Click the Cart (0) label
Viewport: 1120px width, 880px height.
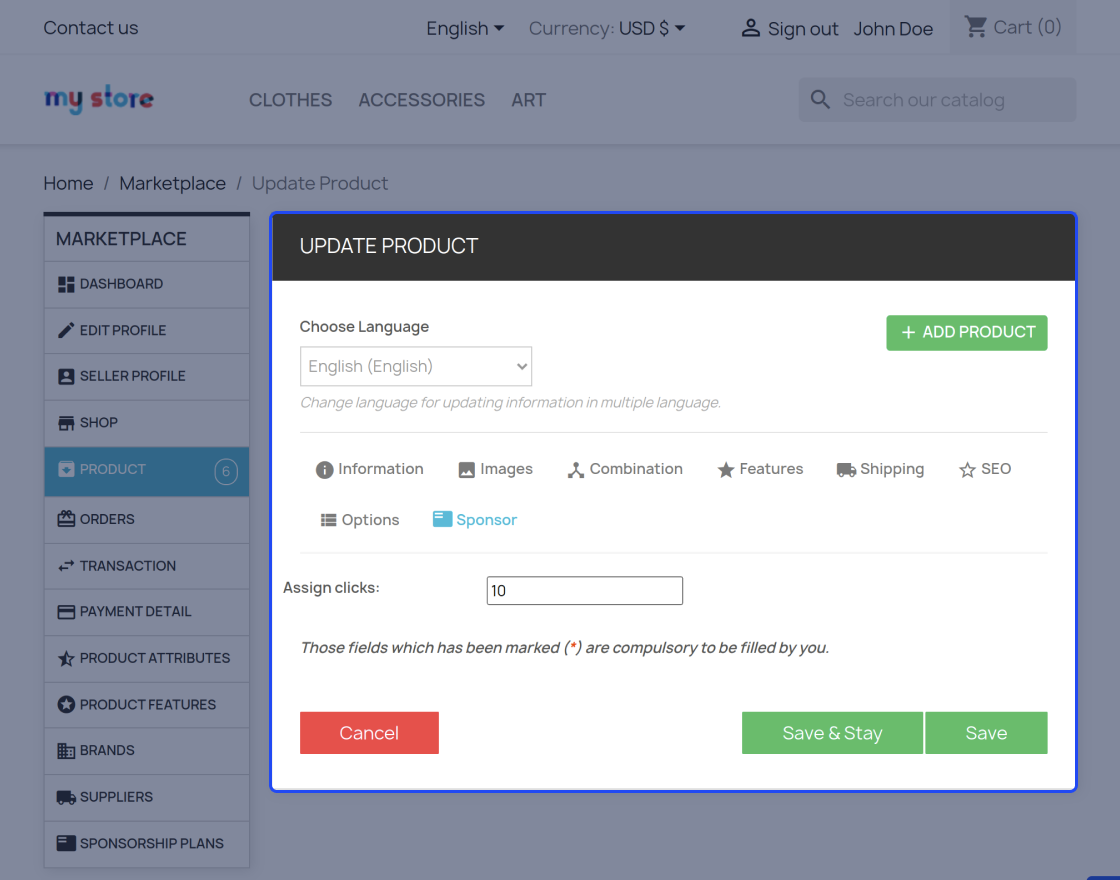[x=1027, y=27]
